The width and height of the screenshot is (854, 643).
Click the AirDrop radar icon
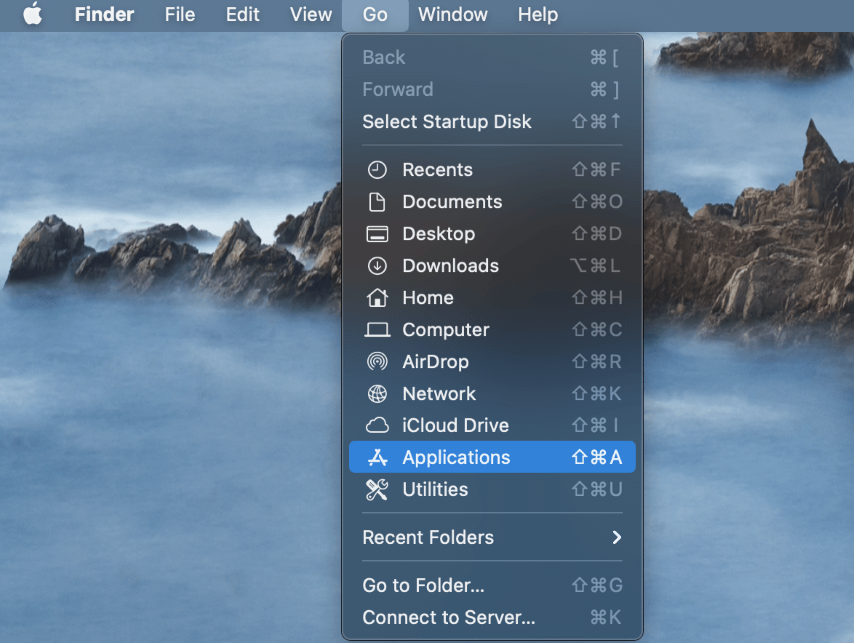click(377, 362)
